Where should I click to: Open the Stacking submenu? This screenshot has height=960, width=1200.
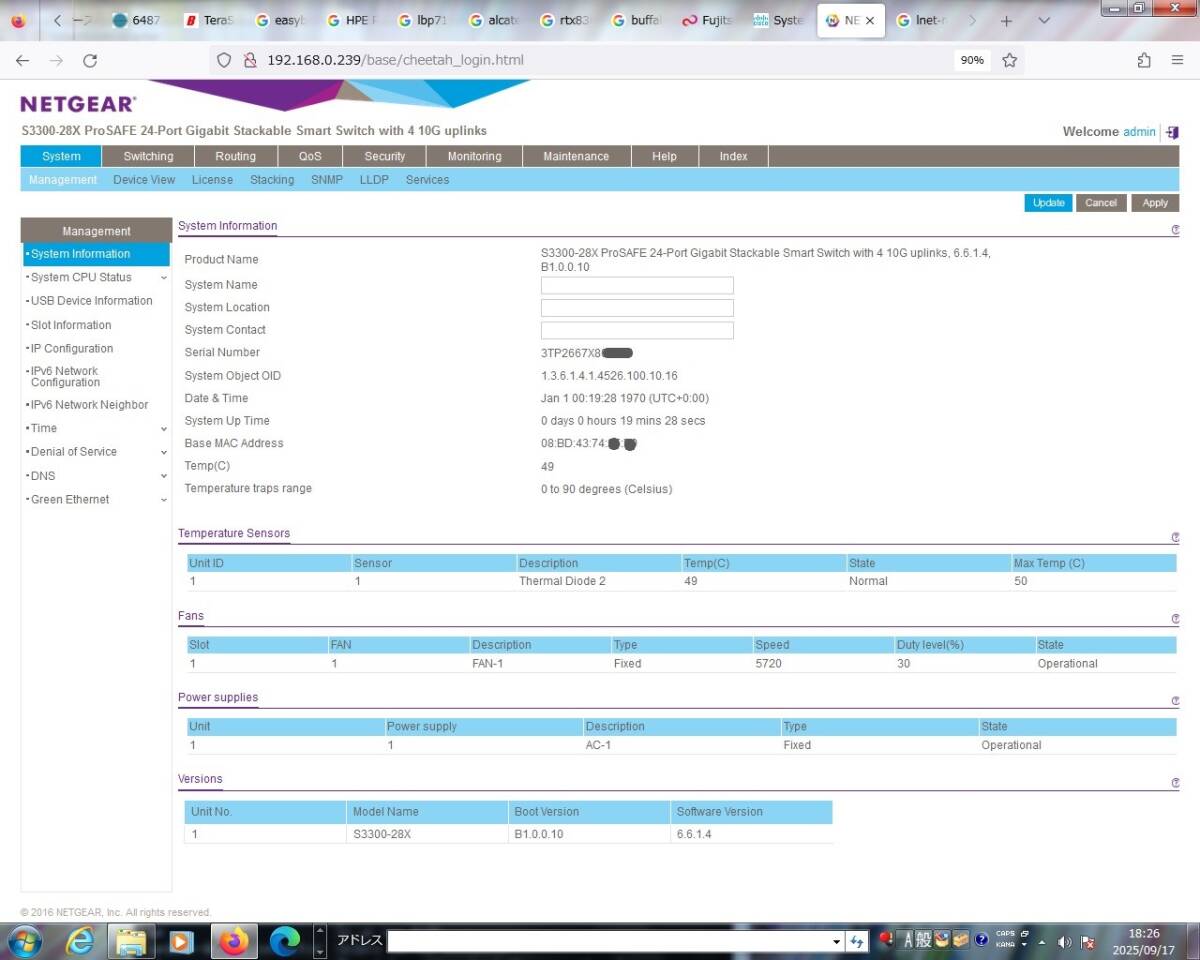pyautogui.click(x=272, y=180)
